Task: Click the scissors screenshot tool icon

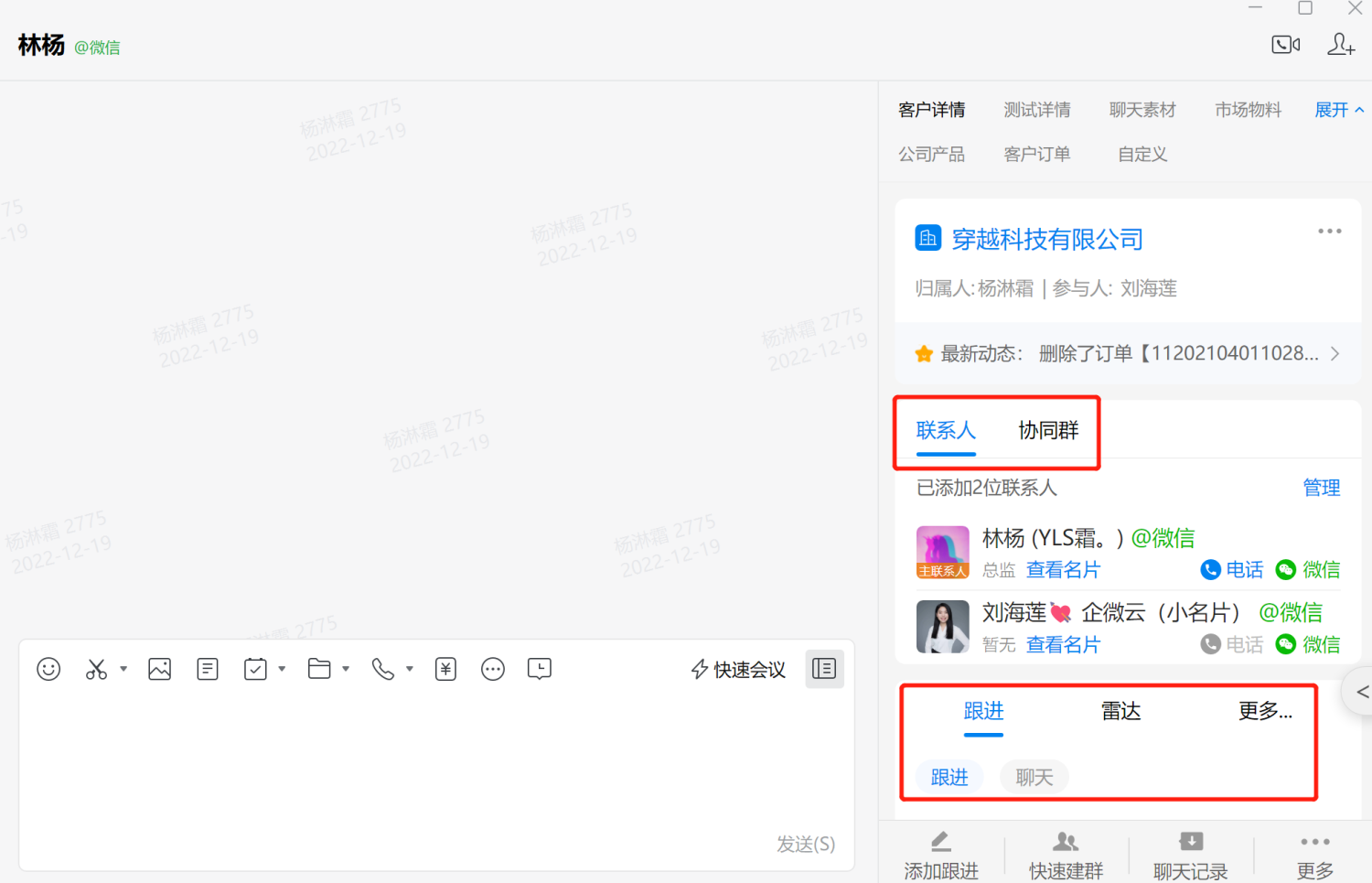Action: pos(96,669)
